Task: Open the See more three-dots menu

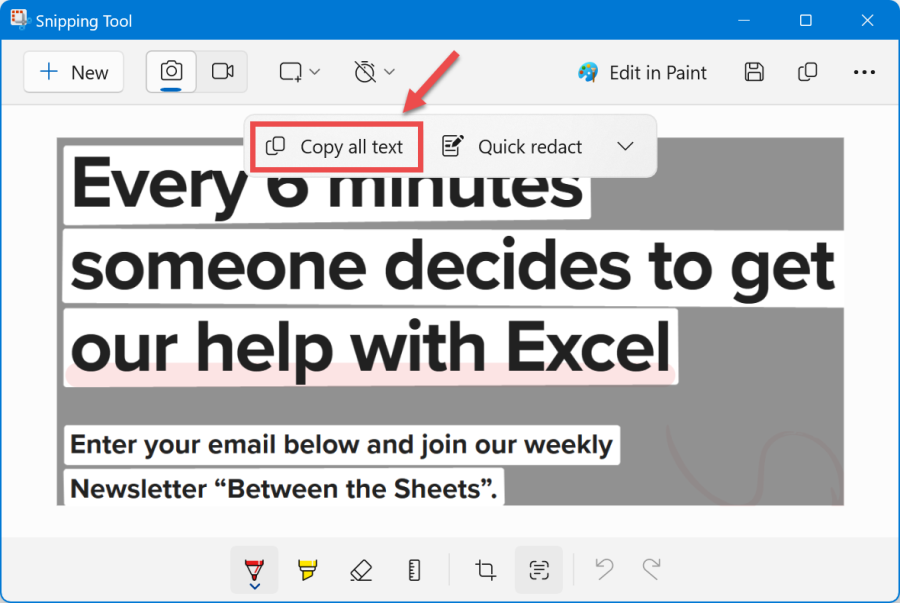Action: (x=864, y=72)
